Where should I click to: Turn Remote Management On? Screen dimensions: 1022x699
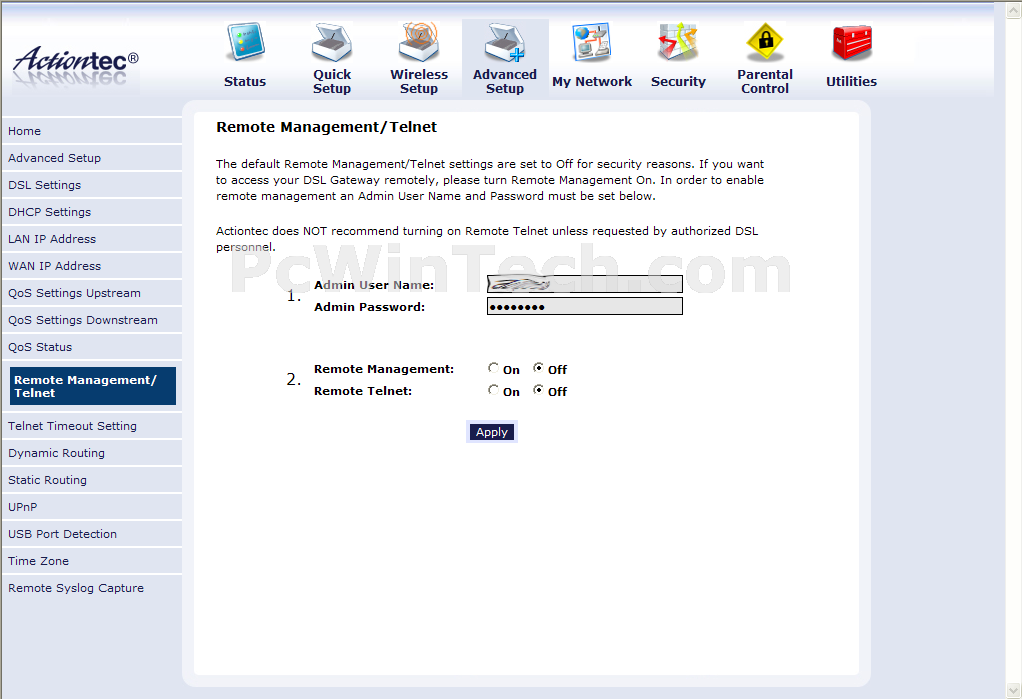tap(493, 368)
